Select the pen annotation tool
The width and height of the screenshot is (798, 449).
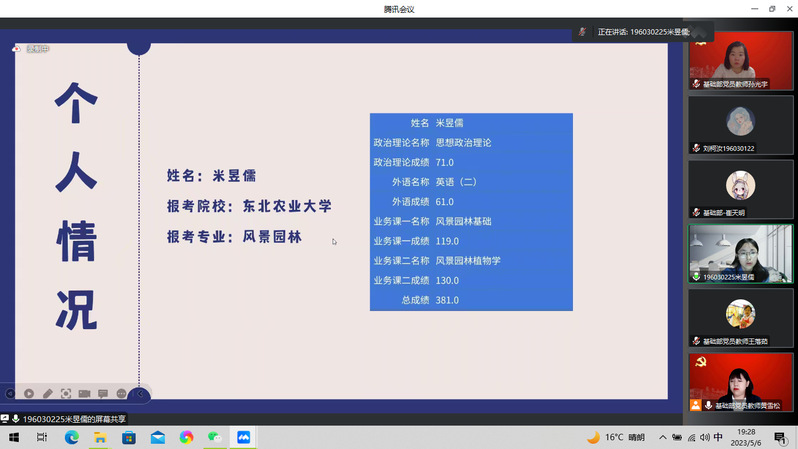(x=47, y=394)
